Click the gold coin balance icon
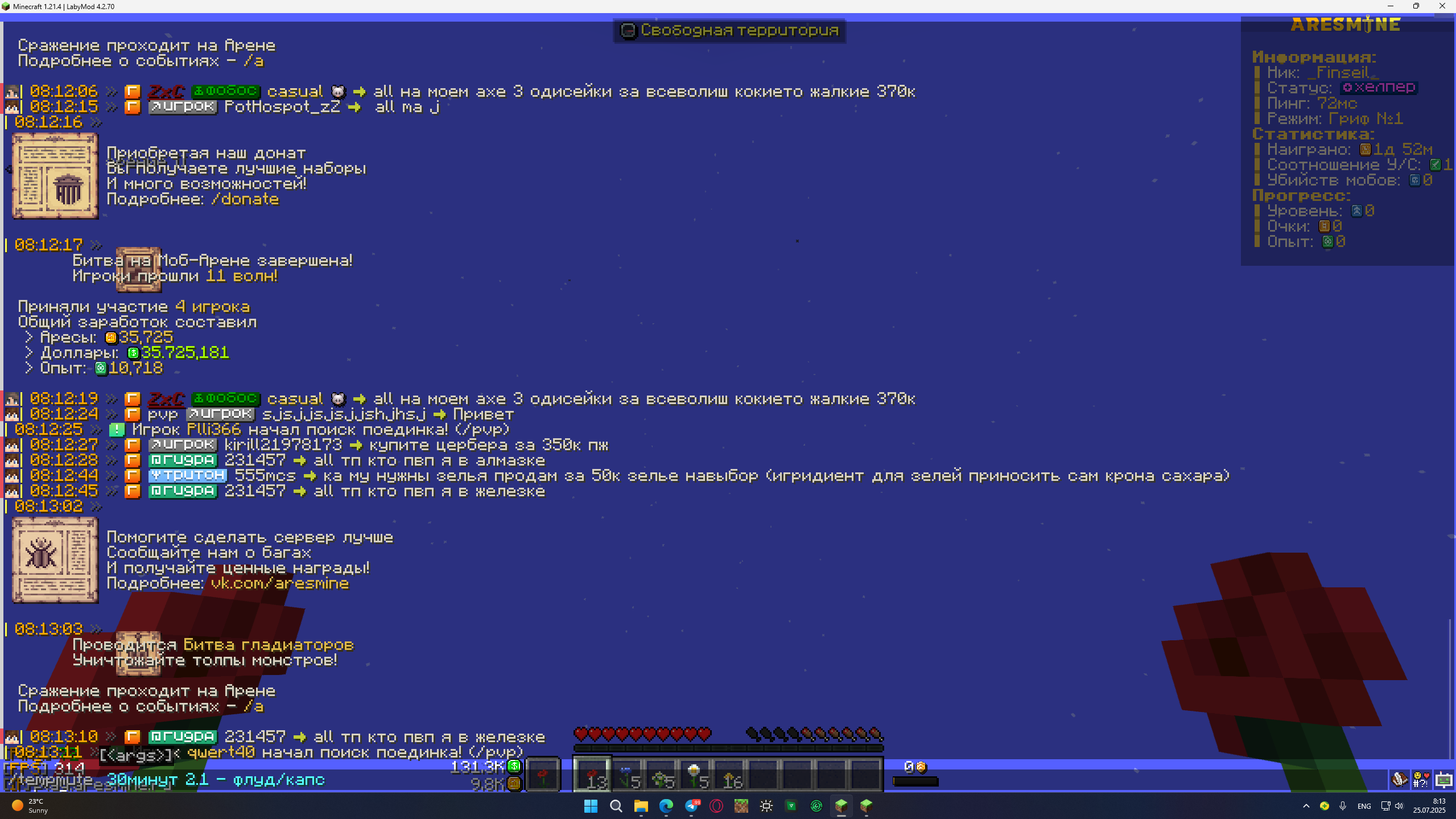This screenshot has width=1456, height=819. click(514, 784)
